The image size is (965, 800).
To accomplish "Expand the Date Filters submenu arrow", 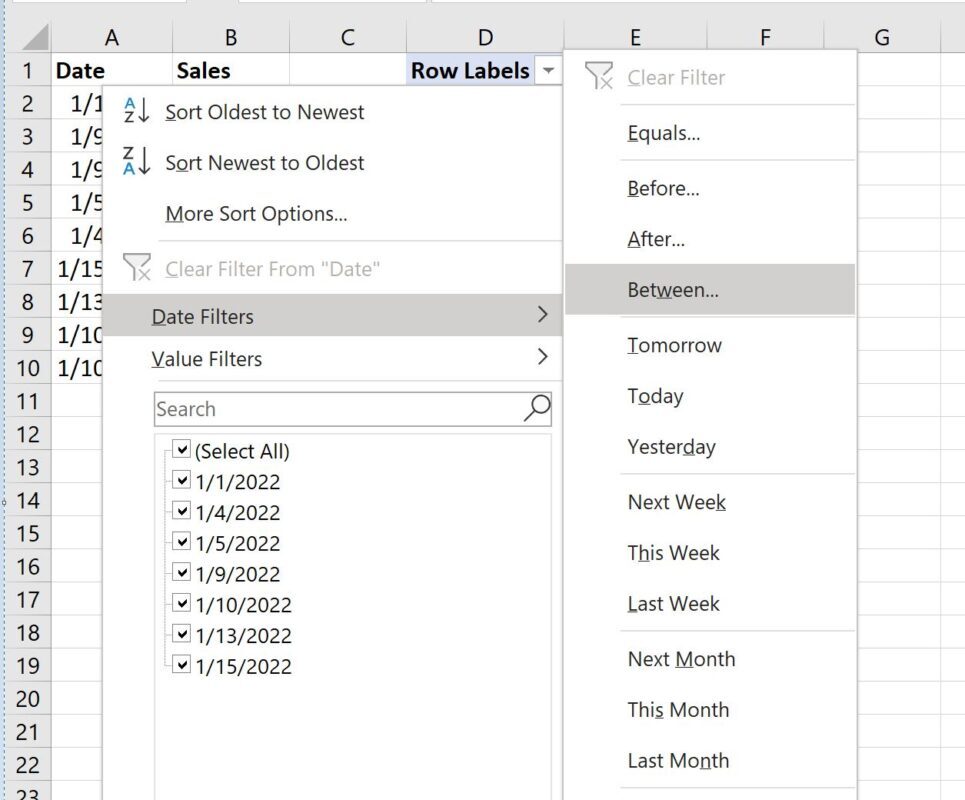I will [543, 315].
